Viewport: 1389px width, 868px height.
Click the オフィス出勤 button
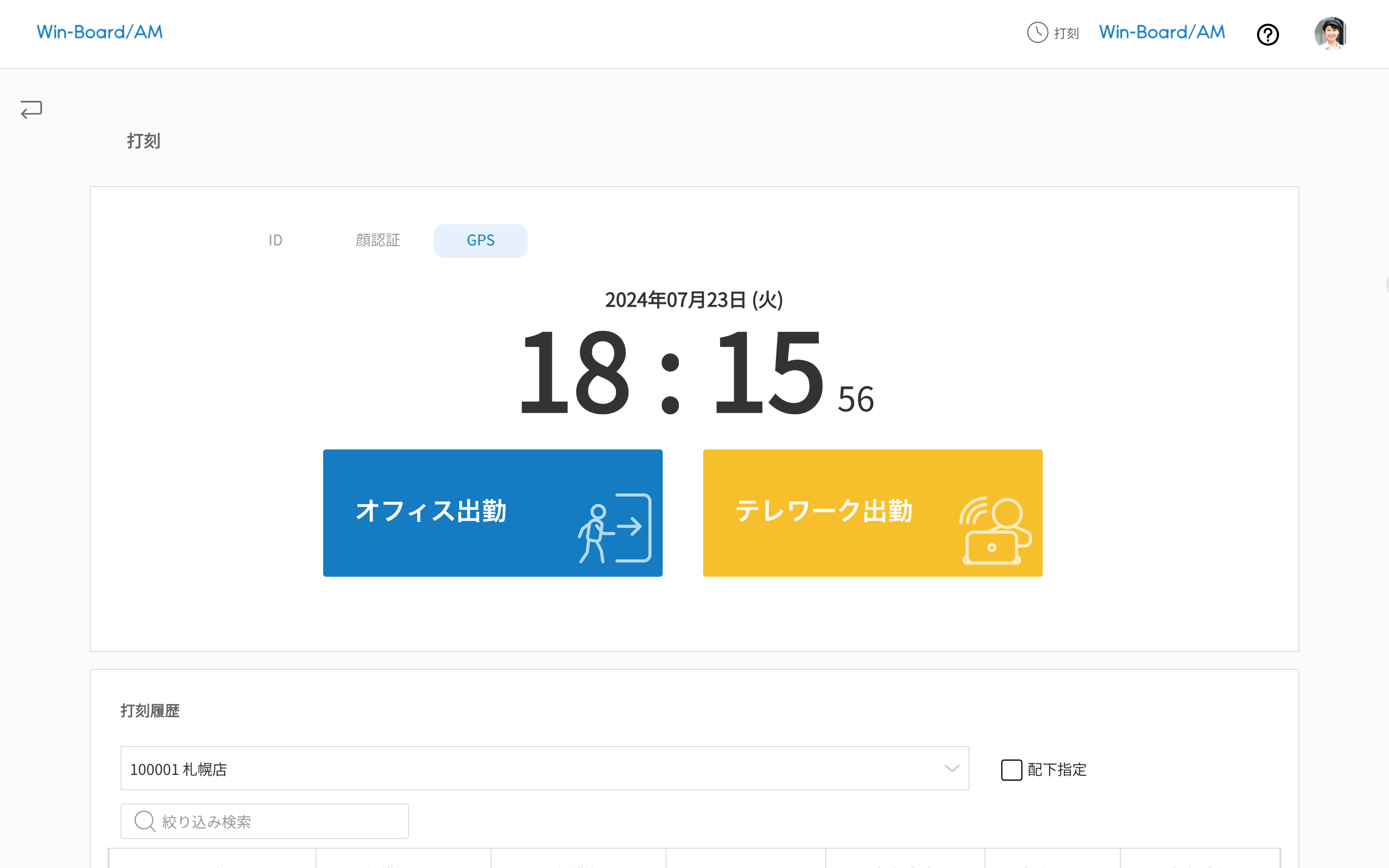(x=492, y=513)
